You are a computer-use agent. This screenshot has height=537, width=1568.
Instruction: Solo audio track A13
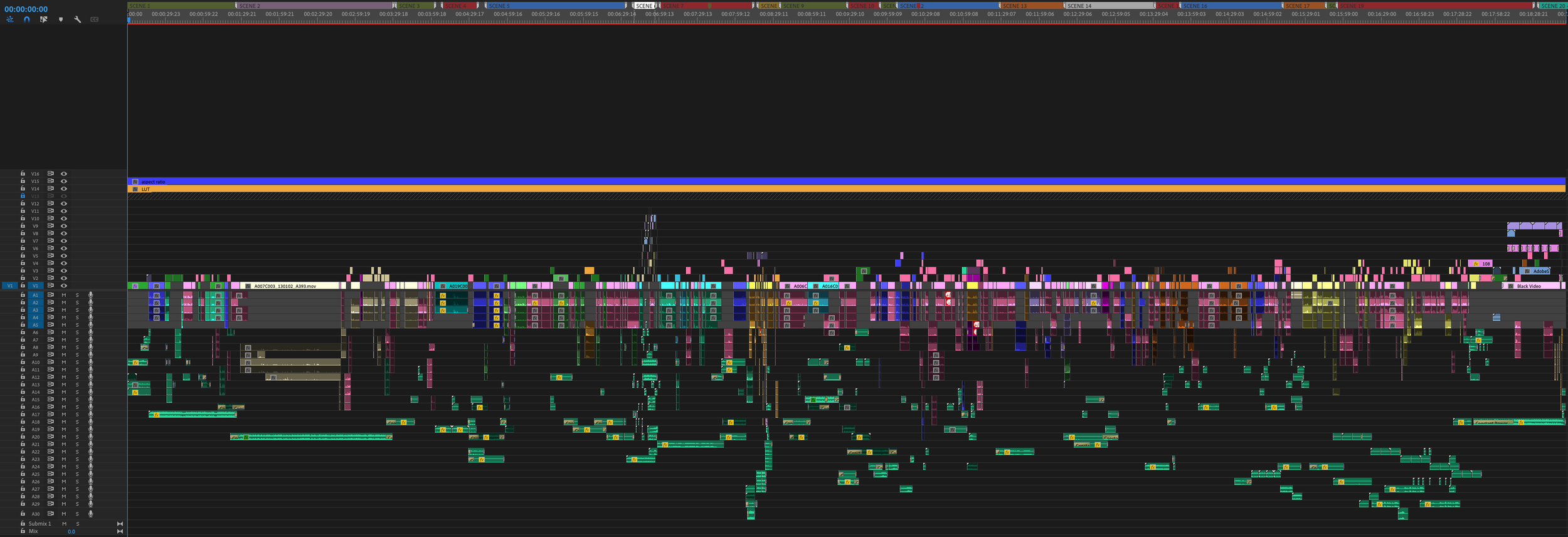click(x=78, y=385)
